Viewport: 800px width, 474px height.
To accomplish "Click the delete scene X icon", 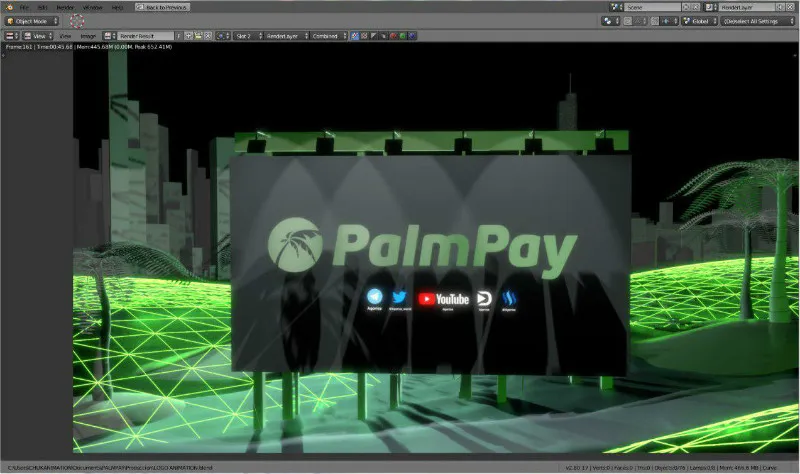I will pos(696,7).
